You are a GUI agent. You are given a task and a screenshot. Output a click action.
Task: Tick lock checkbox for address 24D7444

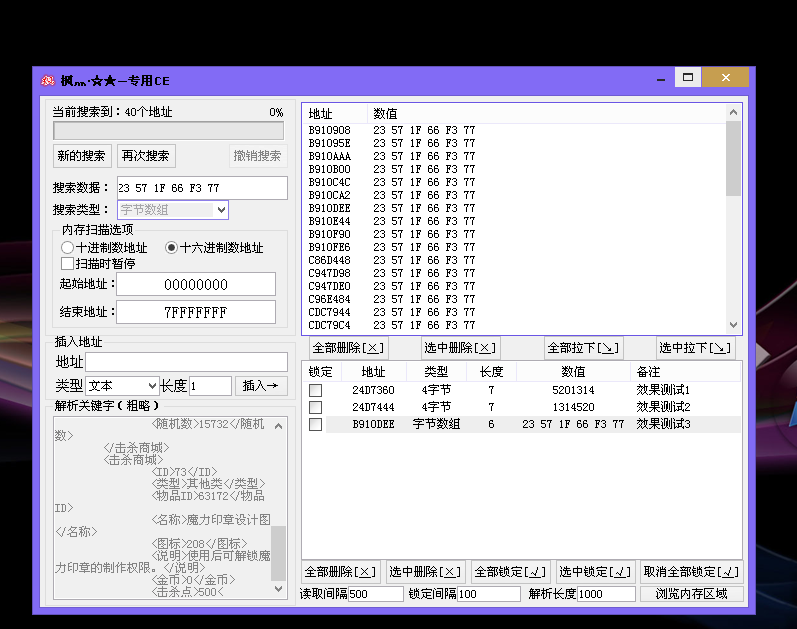coord(316,407)
